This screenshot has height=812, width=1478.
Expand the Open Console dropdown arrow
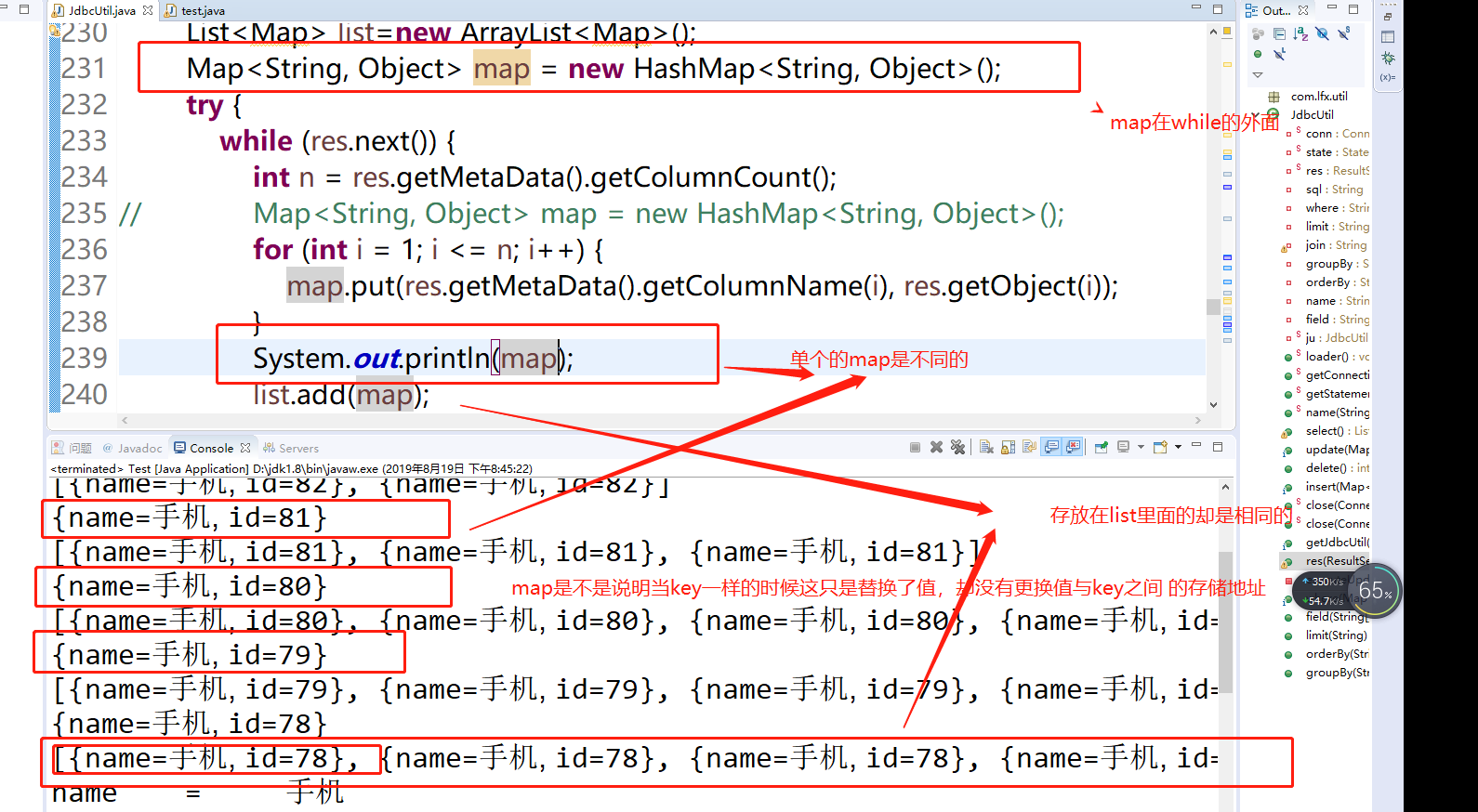point(1178,447)
